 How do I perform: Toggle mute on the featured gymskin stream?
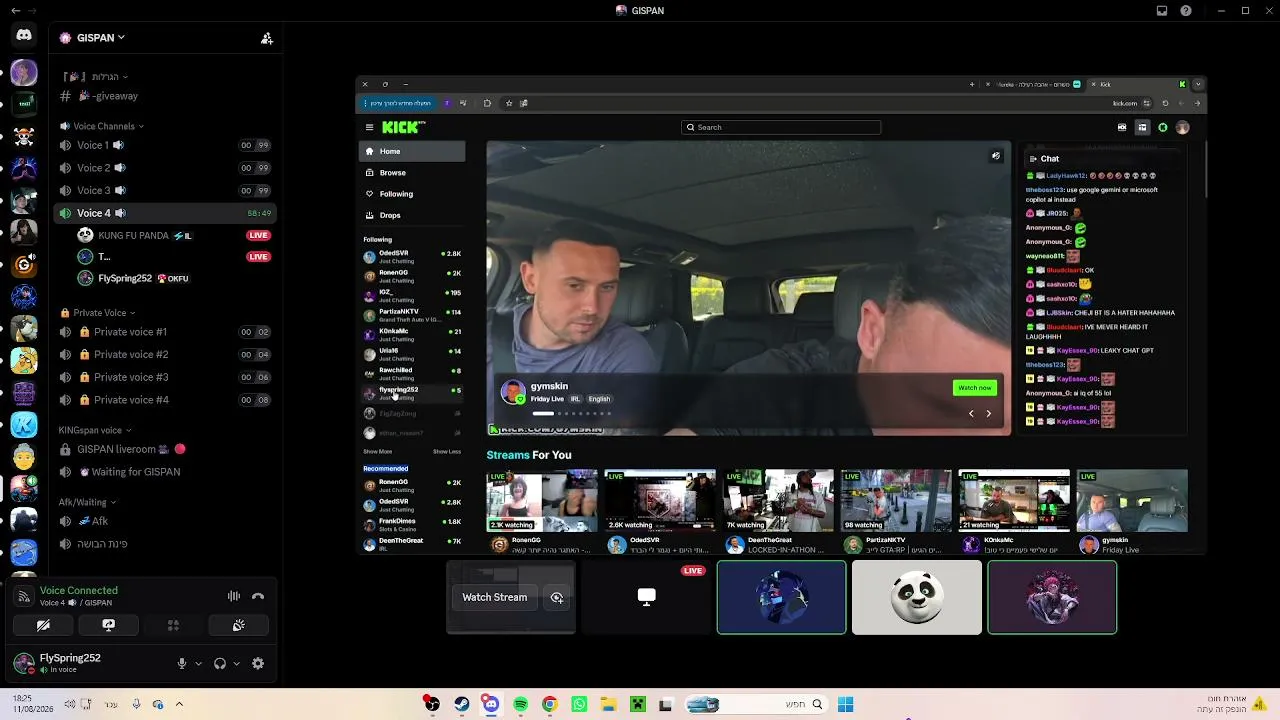[996, 156]
